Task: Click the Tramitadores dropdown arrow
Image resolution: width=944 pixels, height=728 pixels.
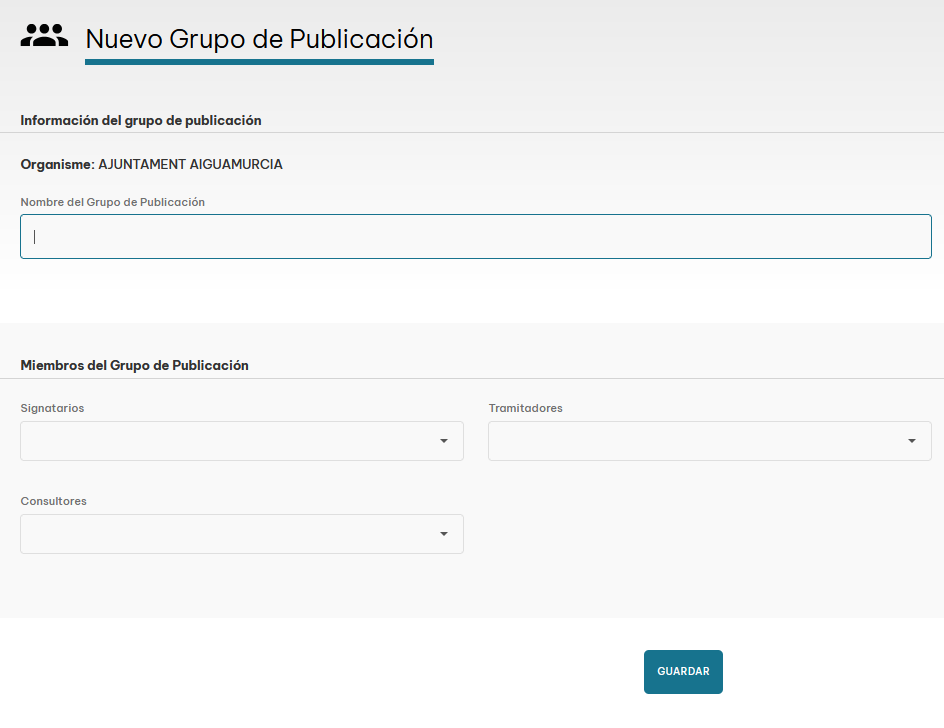Action: pyautogui.click(x=912, y=441)
